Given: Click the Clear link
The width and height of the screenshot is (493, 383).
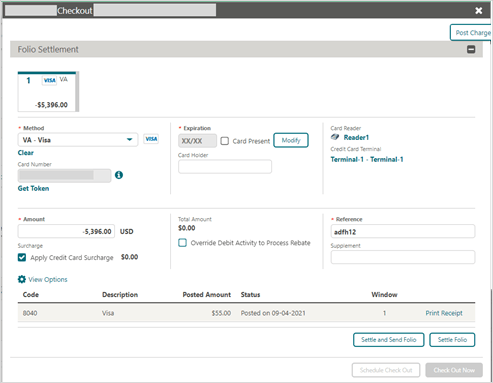Looking at the screenshot, I should tap(26, 153).
